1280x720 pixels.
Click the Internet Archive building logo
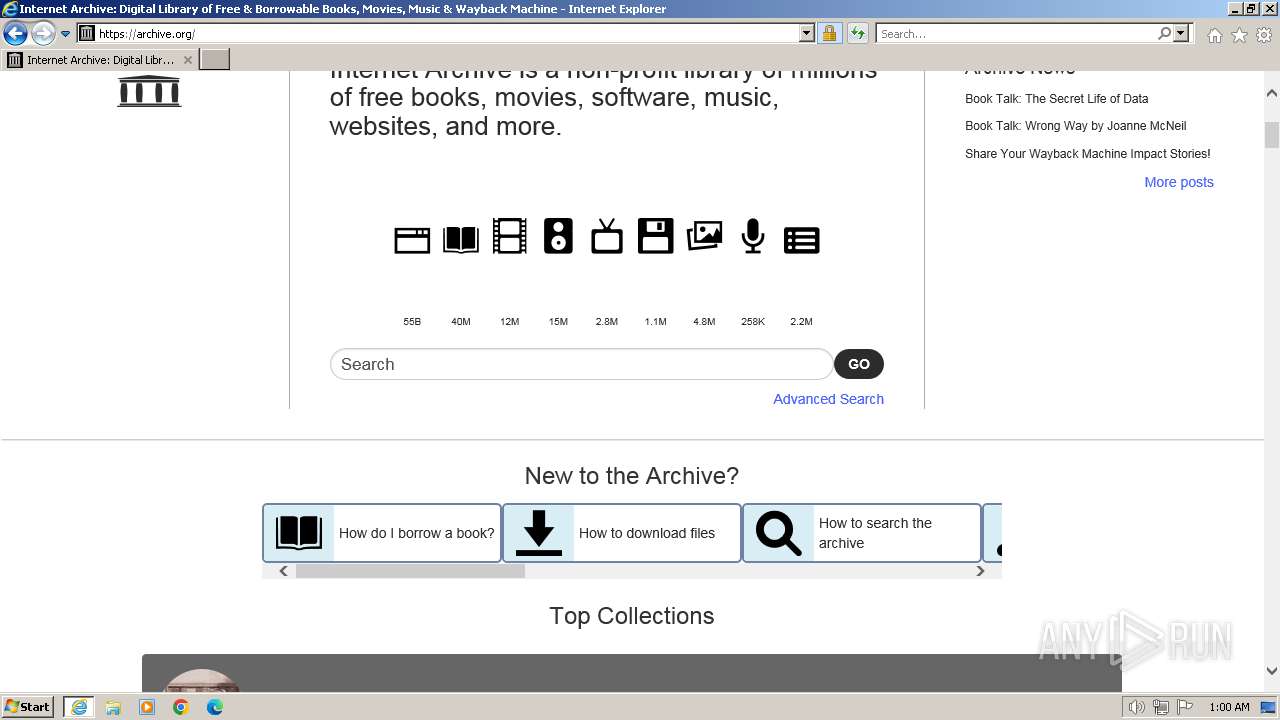149,90
